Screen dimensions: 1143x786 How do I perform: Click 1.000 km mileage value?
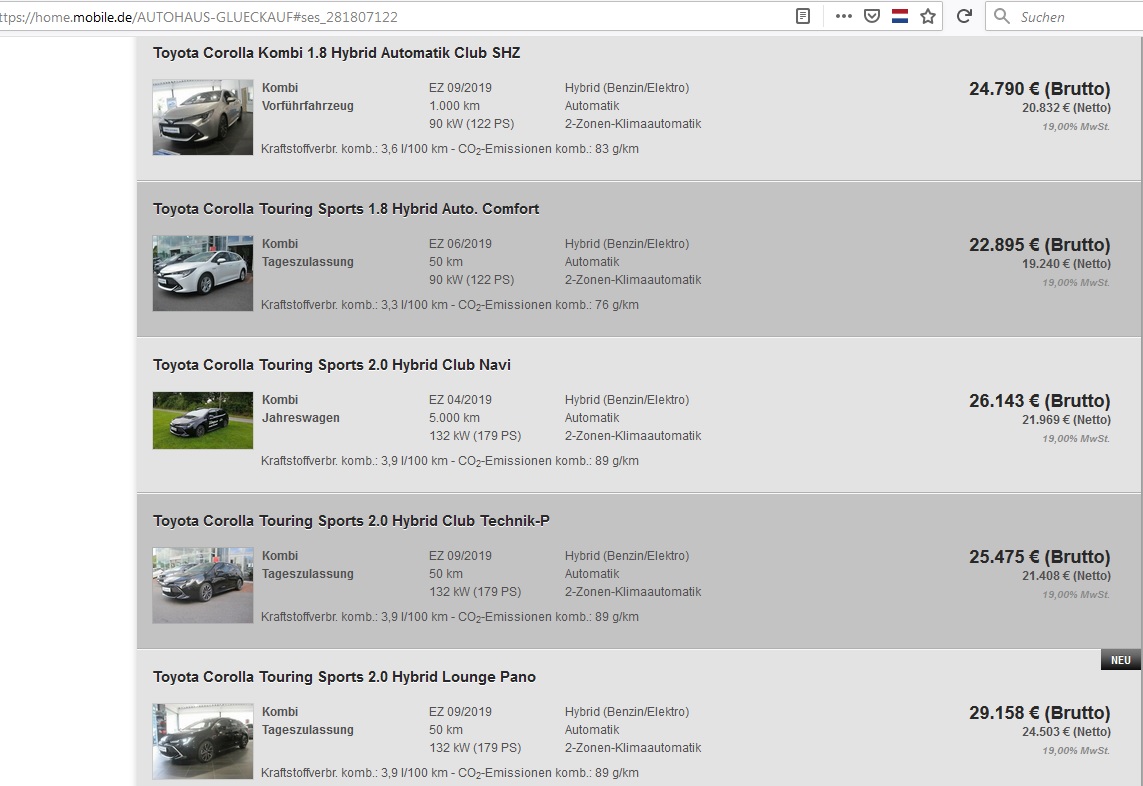pyautogui.click(x=454, y=106)
